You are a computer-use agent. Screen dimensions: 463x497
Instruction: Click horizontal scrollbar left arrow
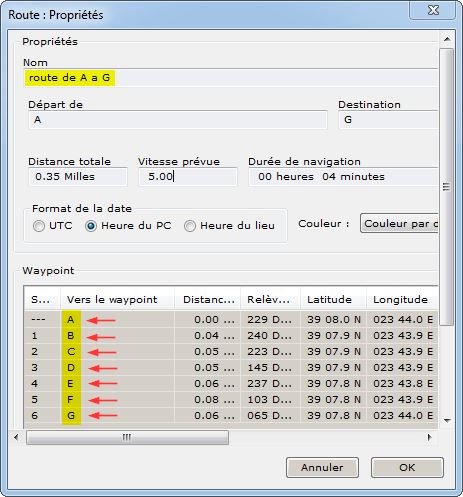click(x=16, y=437)
